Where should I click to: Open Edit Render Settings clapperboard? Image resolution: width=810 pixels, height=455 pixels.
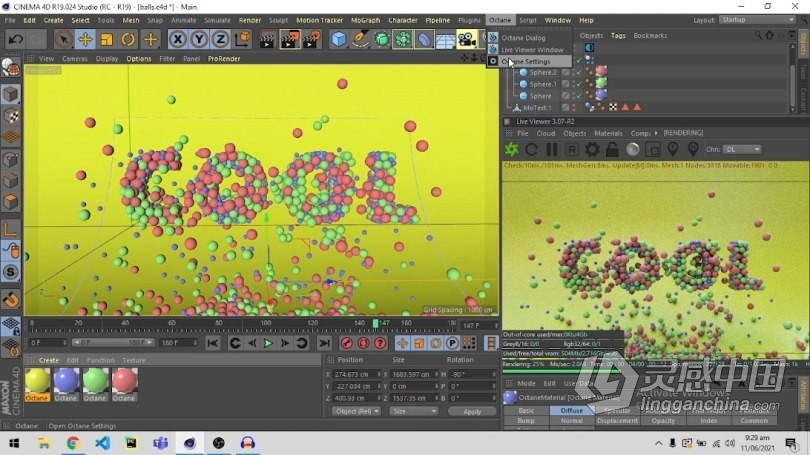tap(311, 39)
